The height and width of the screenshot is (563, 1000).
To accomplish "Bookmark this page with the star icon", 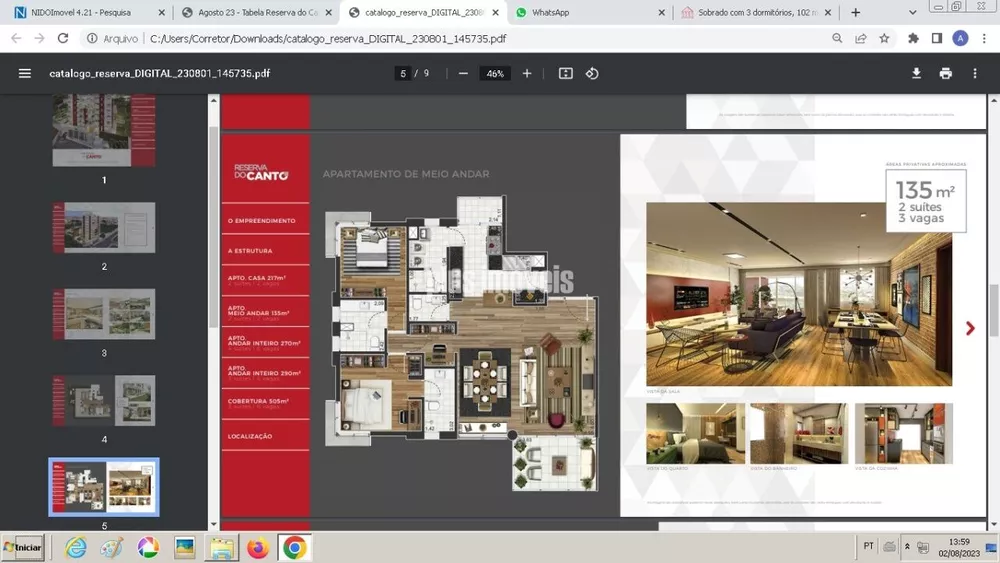I will click(x=884, y=38).
